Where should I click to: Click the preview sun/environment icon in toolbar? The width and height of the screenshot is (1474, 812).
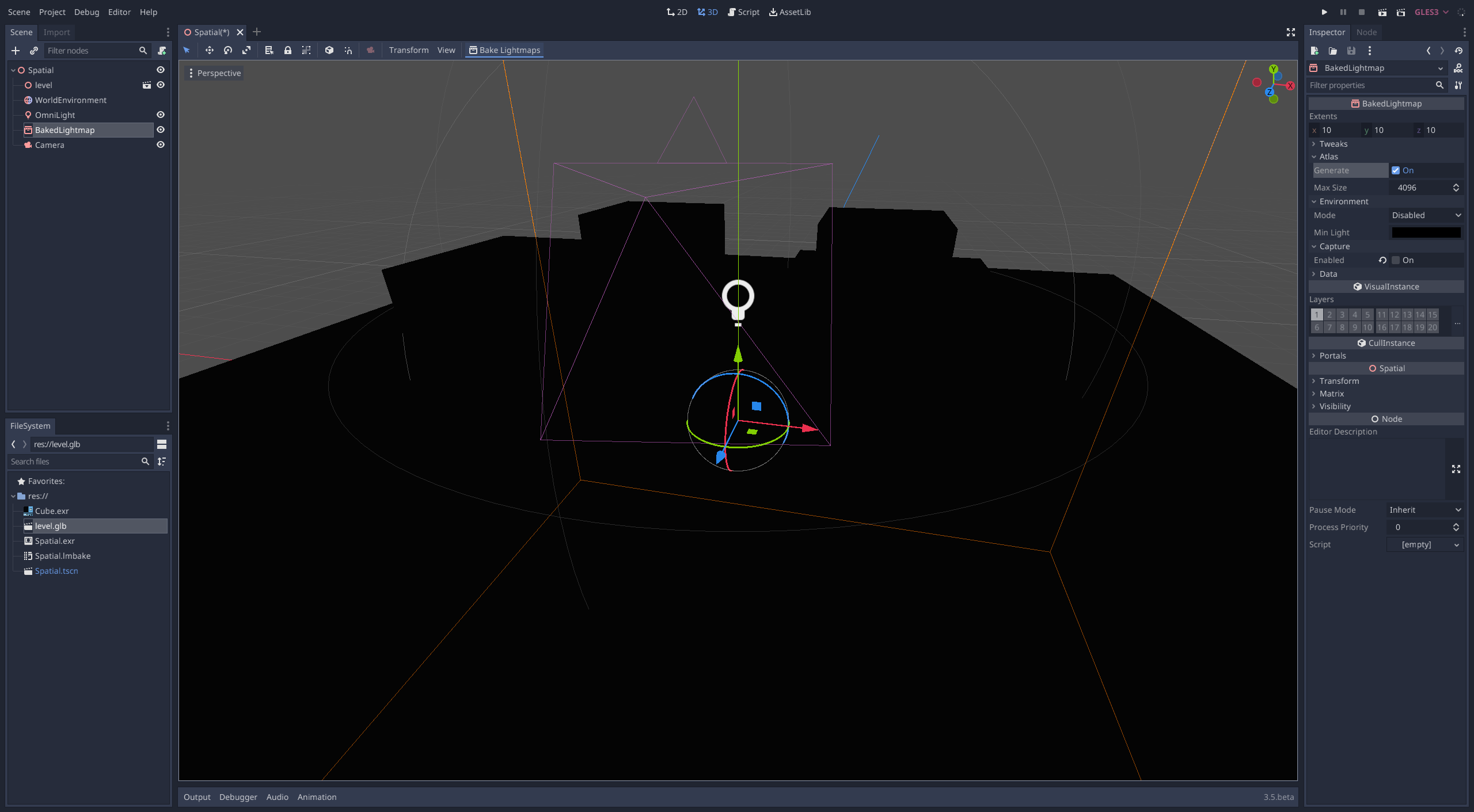tap(370, 50)
